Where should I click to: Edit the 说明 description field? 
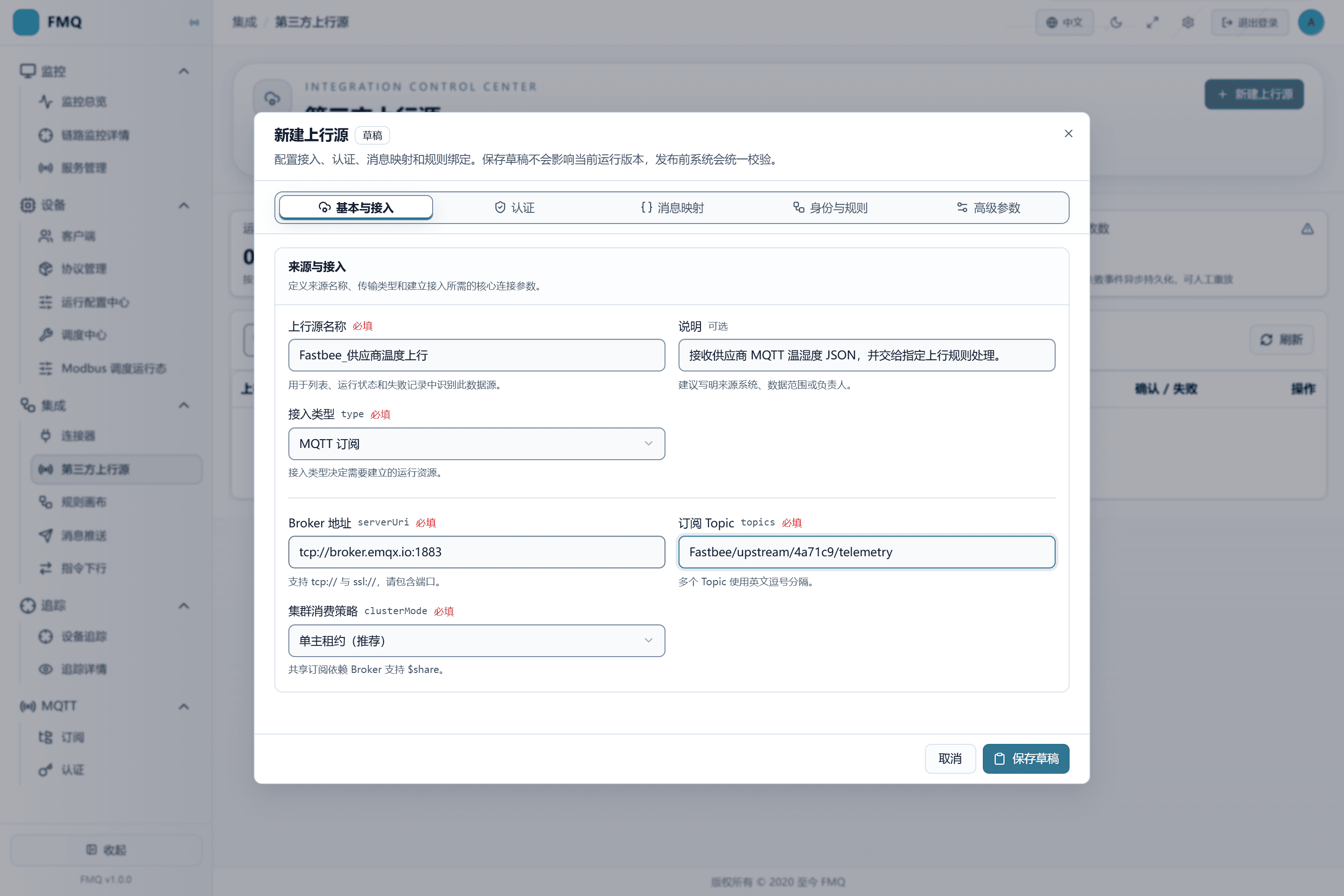point(866,355)
